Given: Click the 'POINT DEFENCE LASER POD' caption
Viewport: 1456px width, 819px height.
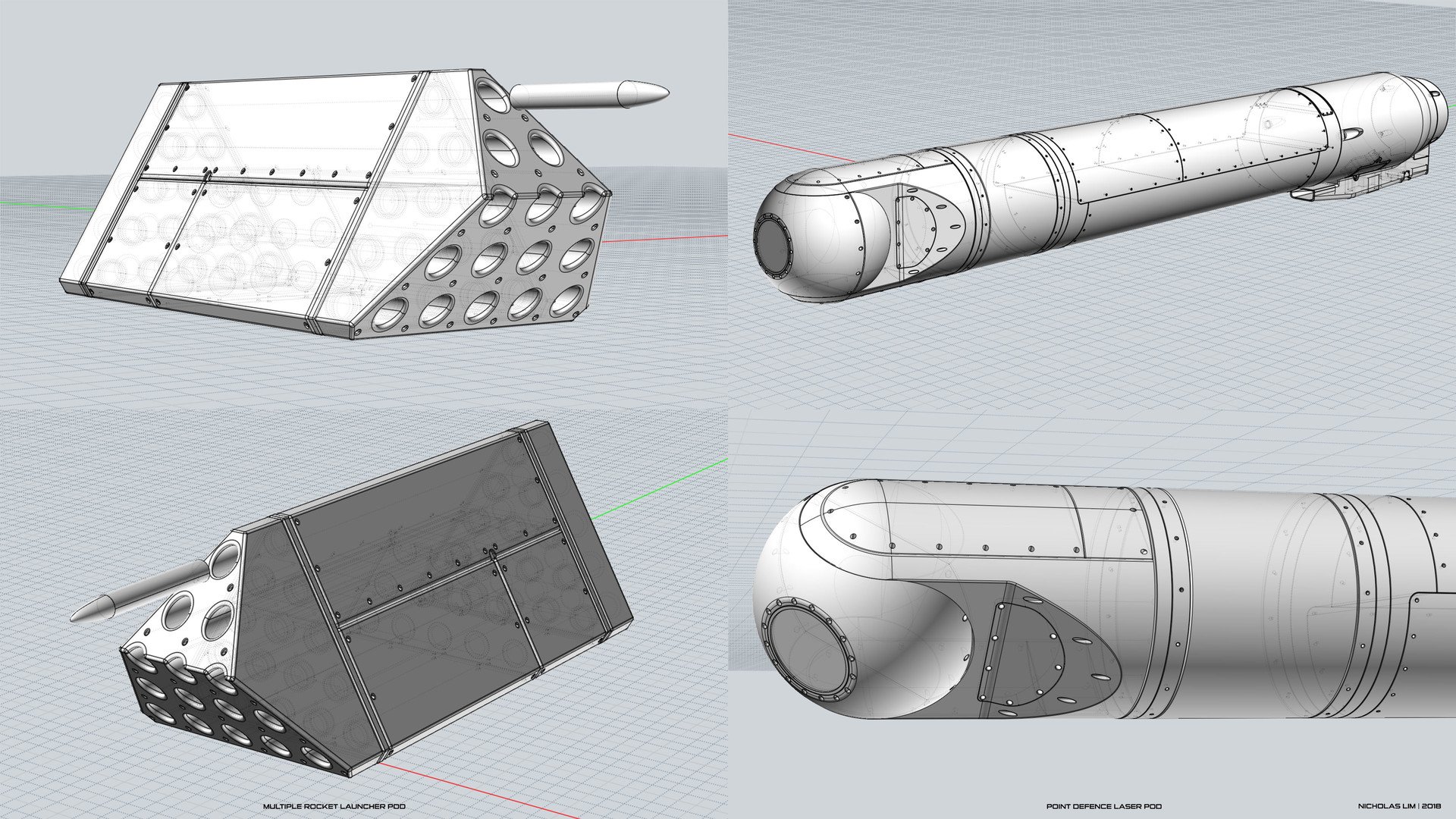Looking at the screenshot, I should click(1104, 806).
